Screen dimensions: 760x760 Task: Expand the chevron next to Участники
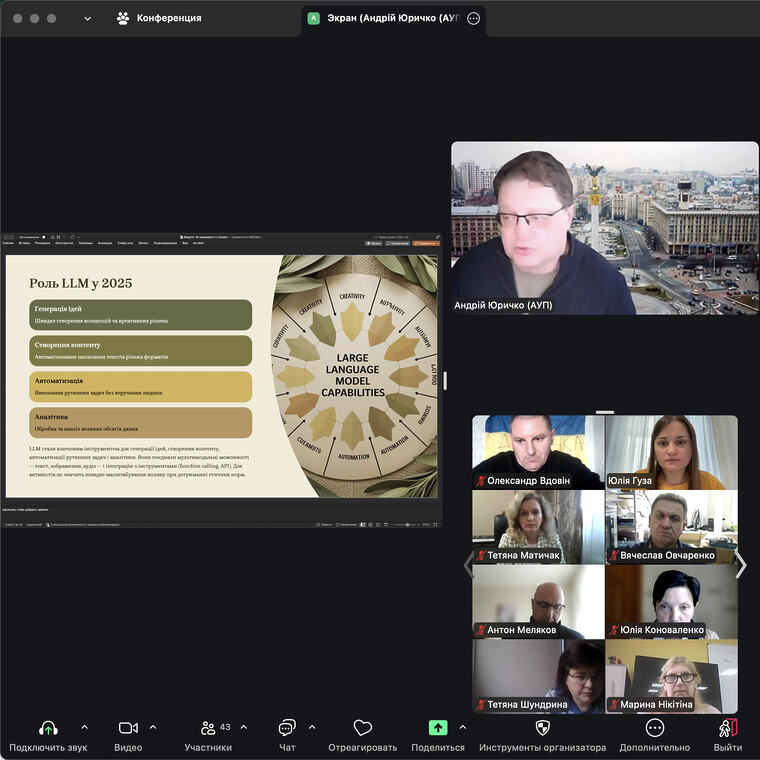tap(244, 727)
